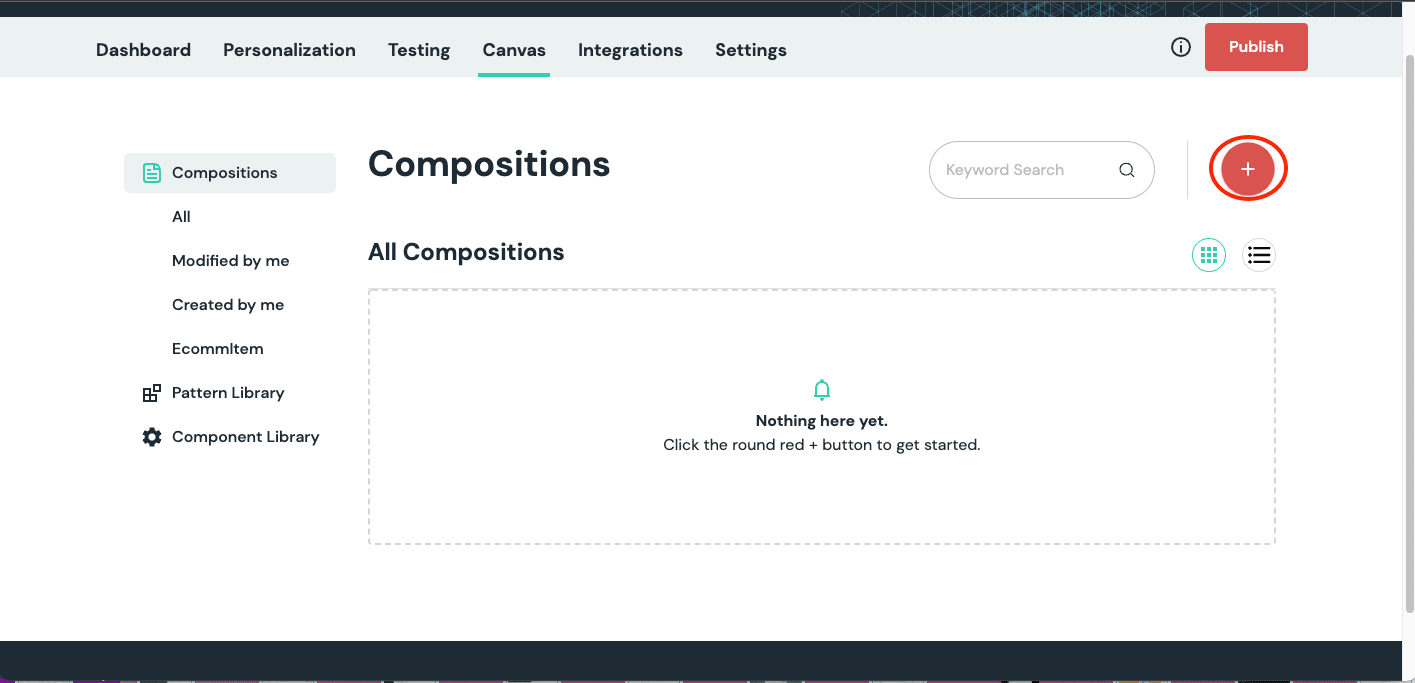Click the Component Library gear icon

pos(151,437)
